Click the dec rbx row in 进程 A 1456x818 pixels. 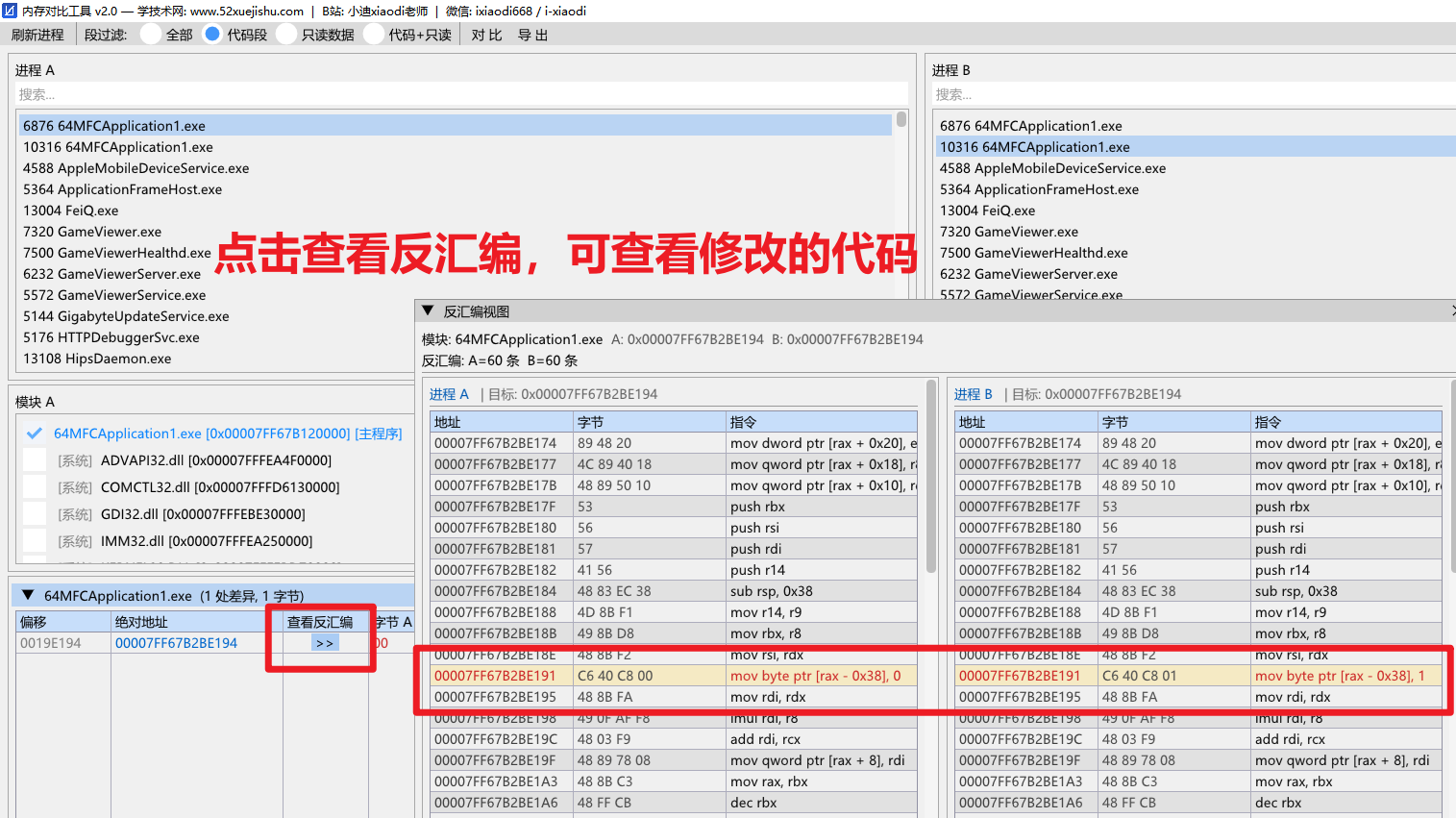click(x=674, y=803)
